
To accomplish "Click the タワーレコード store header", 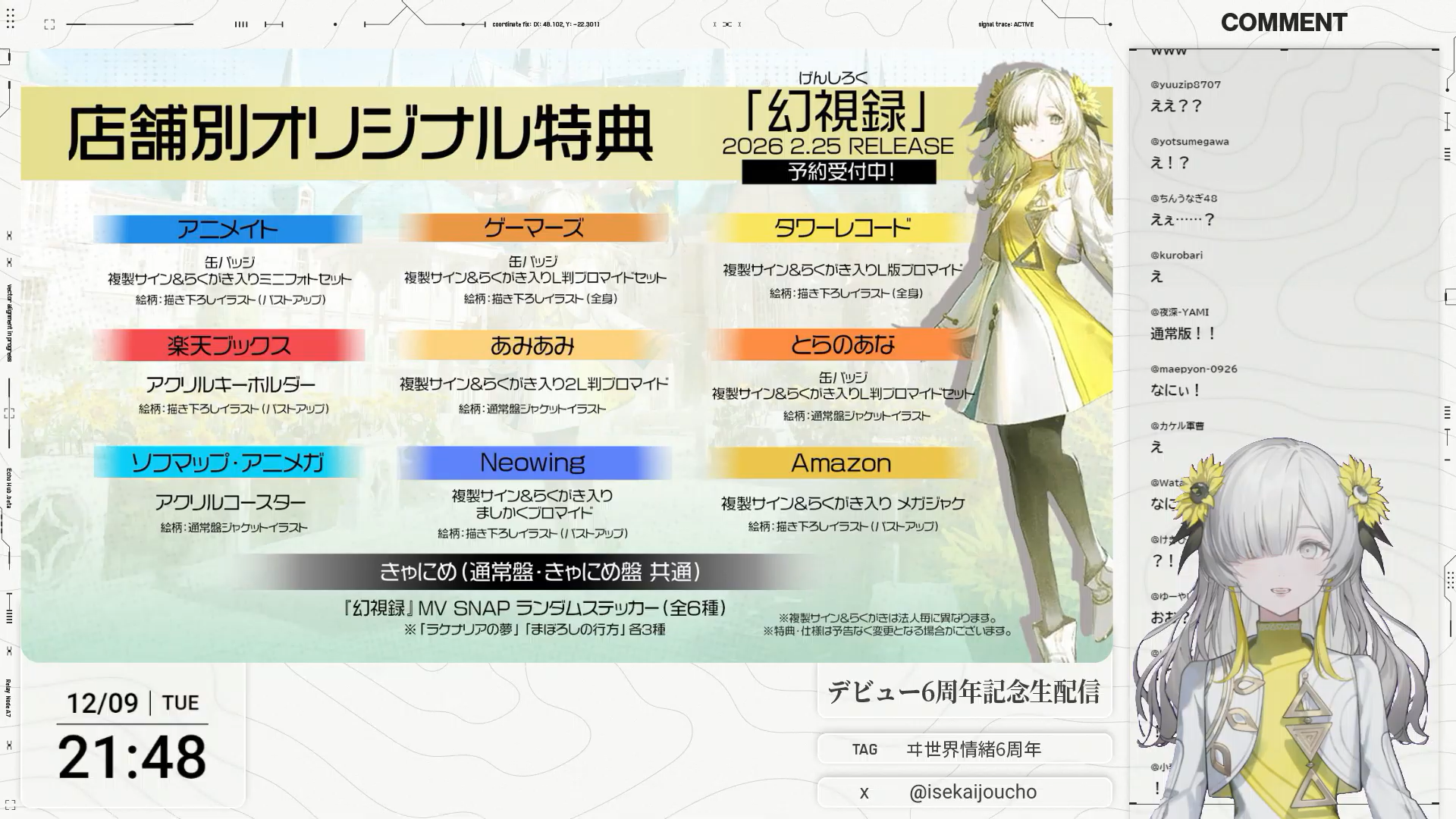I will coord(842,227).
